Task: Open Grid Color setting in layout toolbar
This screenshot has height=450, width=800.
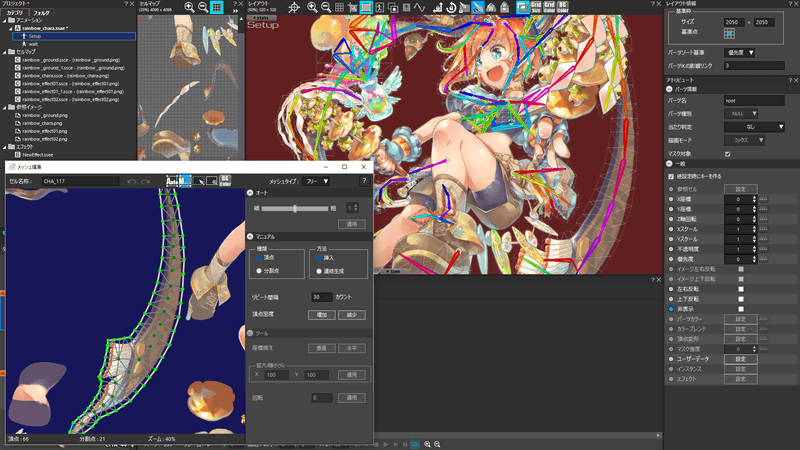Action: tap(549, 7)
